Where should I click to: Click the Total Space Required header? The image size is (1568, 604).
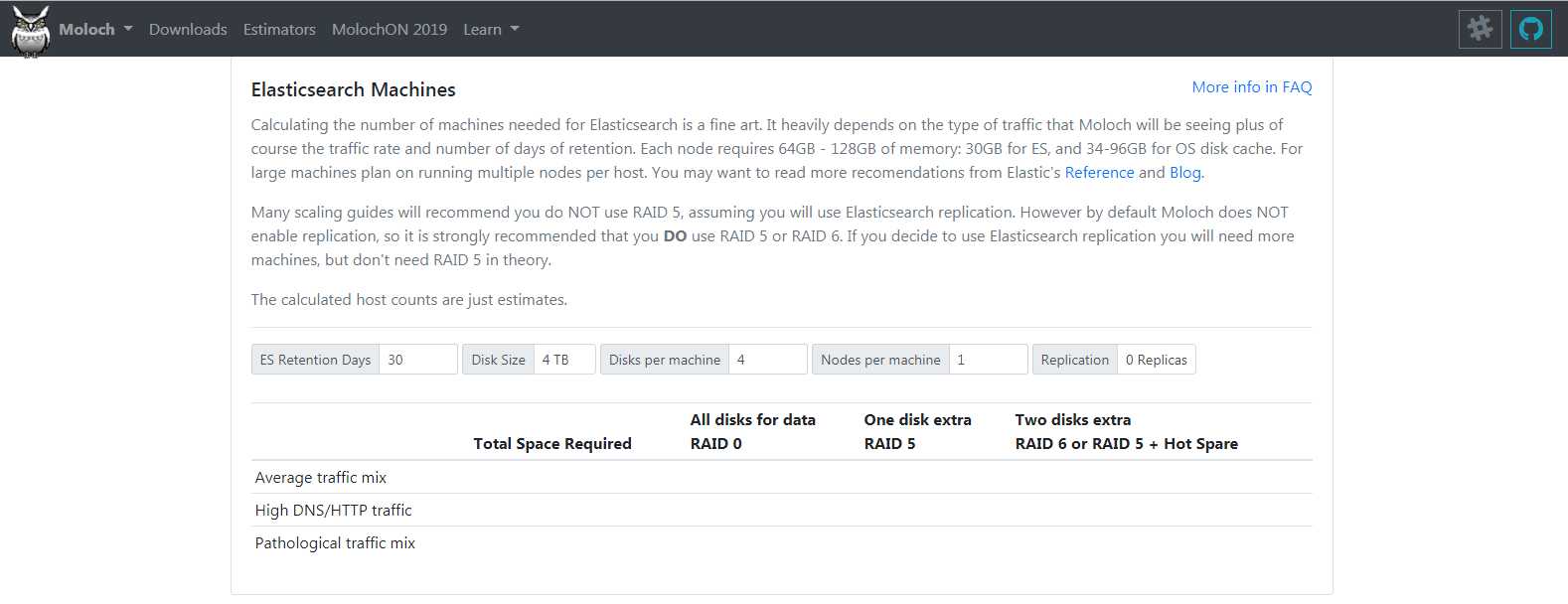tap(552, 444)
